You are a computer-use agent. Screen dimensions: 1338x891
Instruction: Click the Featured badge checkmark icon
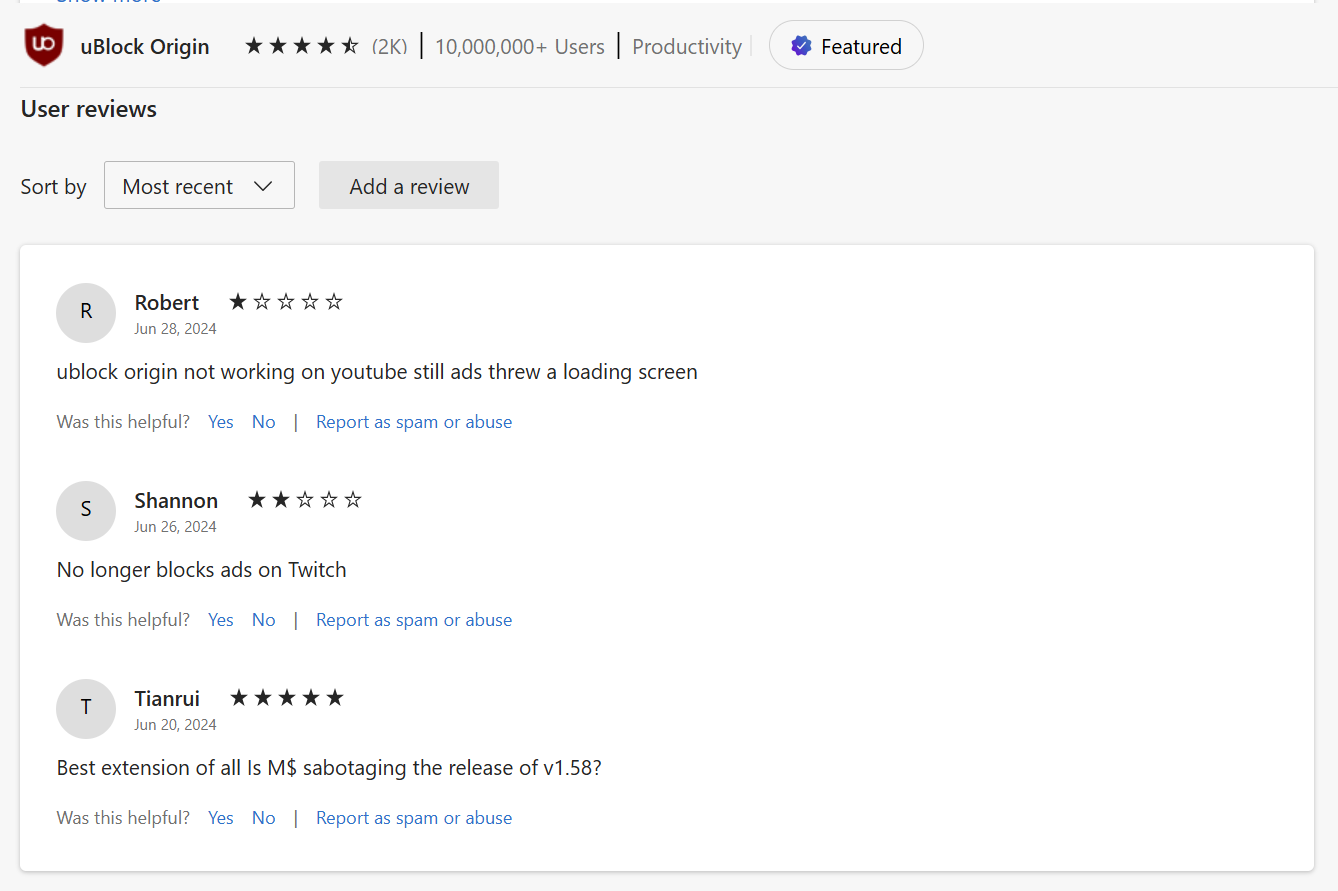click(x=801, y=46)
